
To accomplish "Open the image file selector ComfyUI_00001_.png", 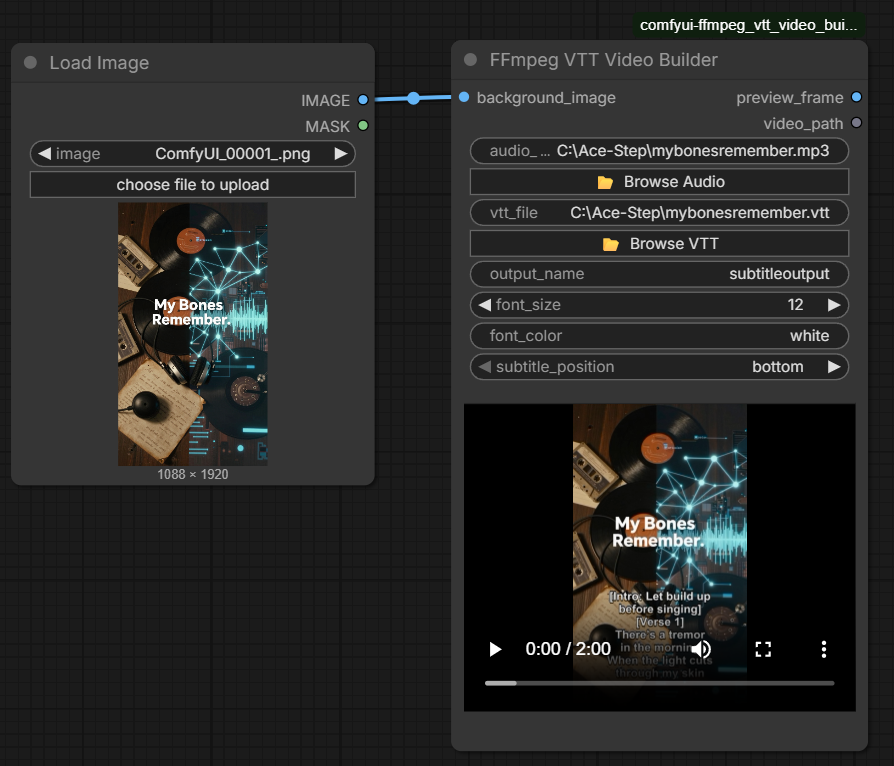I will coord(193,153).
